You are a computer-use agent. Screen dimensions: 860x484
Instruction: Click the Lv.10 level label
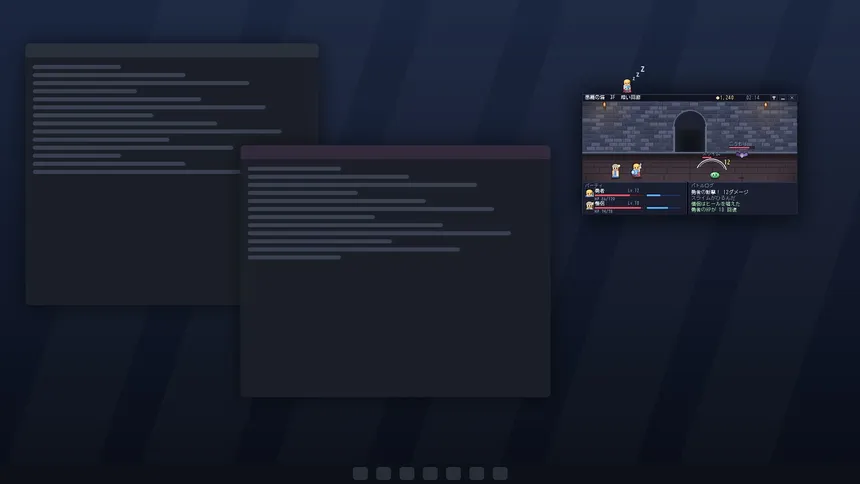pyautogui.click(x=633, y=203)
